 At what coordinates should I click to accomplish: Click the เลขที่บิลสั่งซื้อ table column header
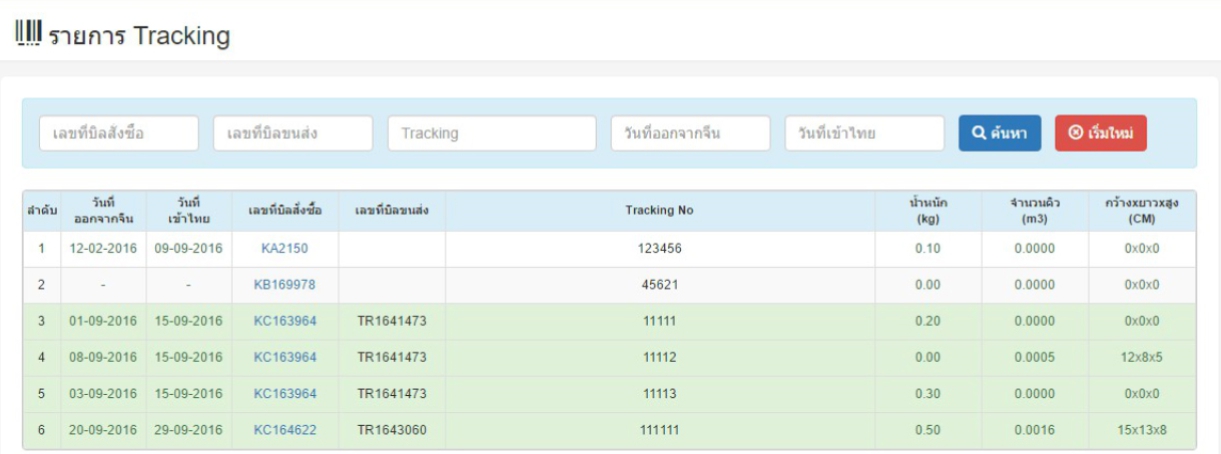tap(285, 211)
